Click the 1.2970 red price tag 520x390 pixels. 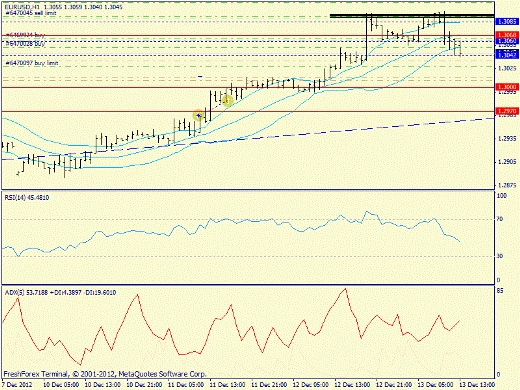tap(507, 111)
